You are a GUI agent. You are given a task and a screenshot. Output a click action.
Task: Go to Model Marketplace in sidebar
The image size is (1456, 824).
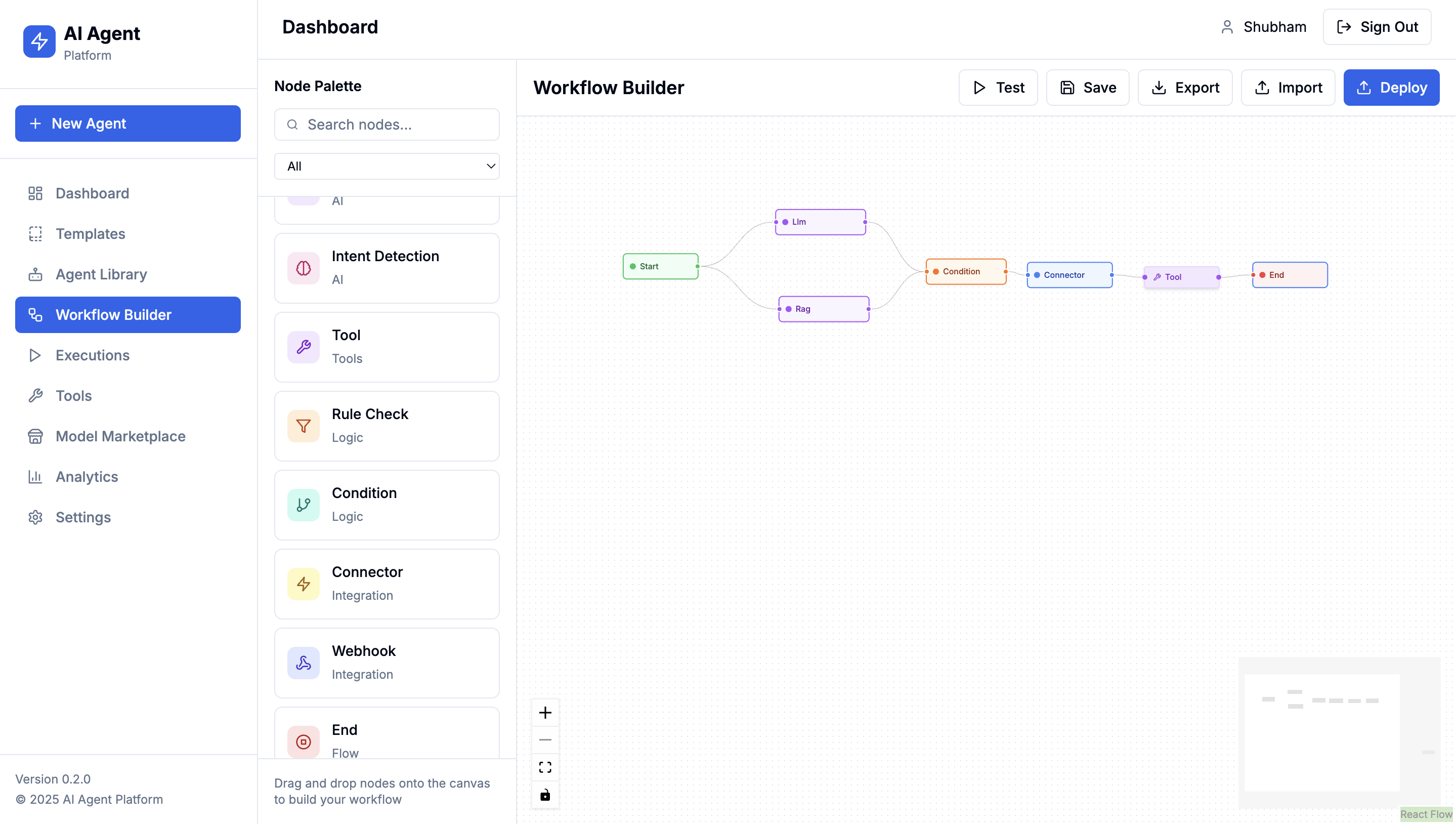click(120, 436)
